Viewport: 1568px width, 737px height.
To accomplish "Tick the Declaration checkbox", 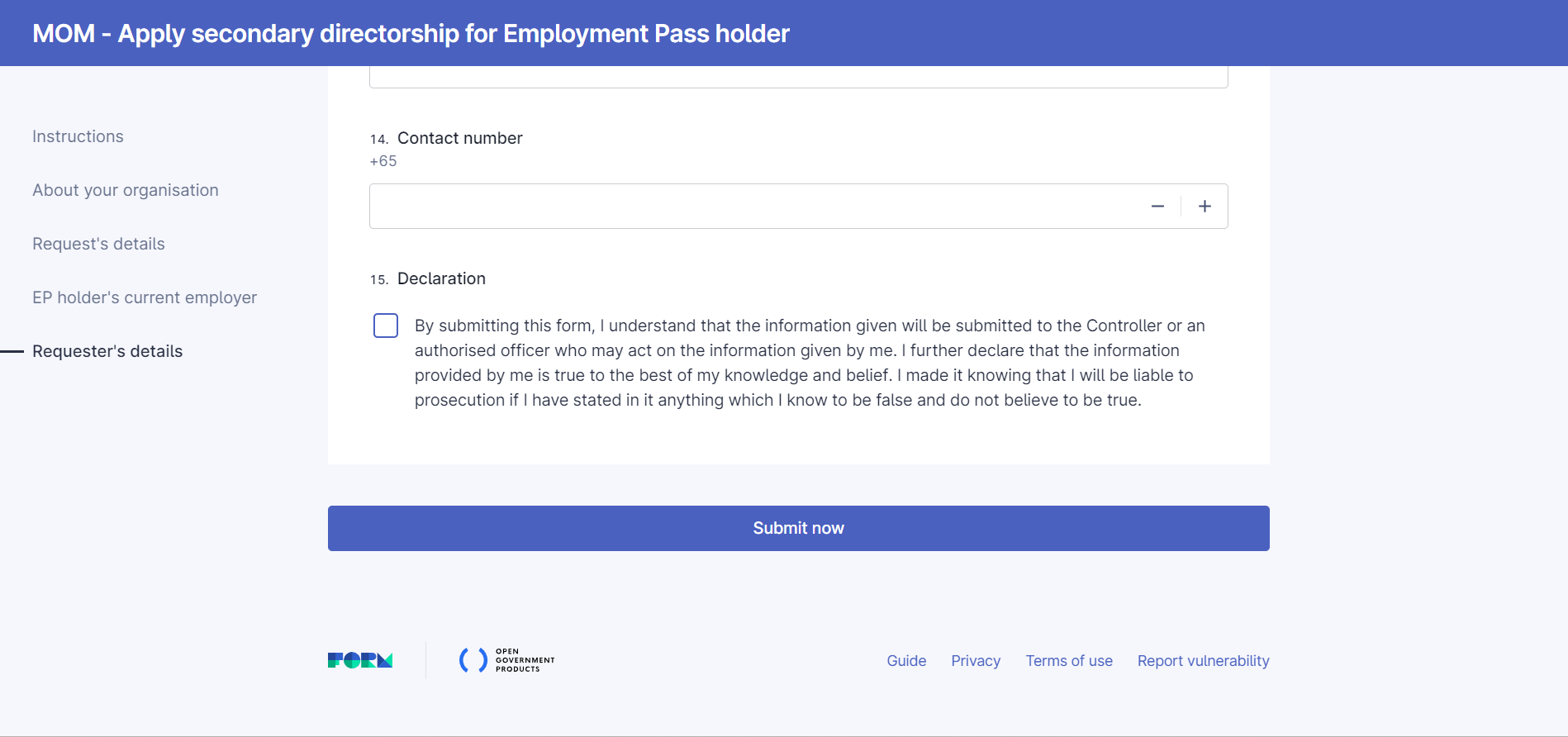I will [386, 326].
